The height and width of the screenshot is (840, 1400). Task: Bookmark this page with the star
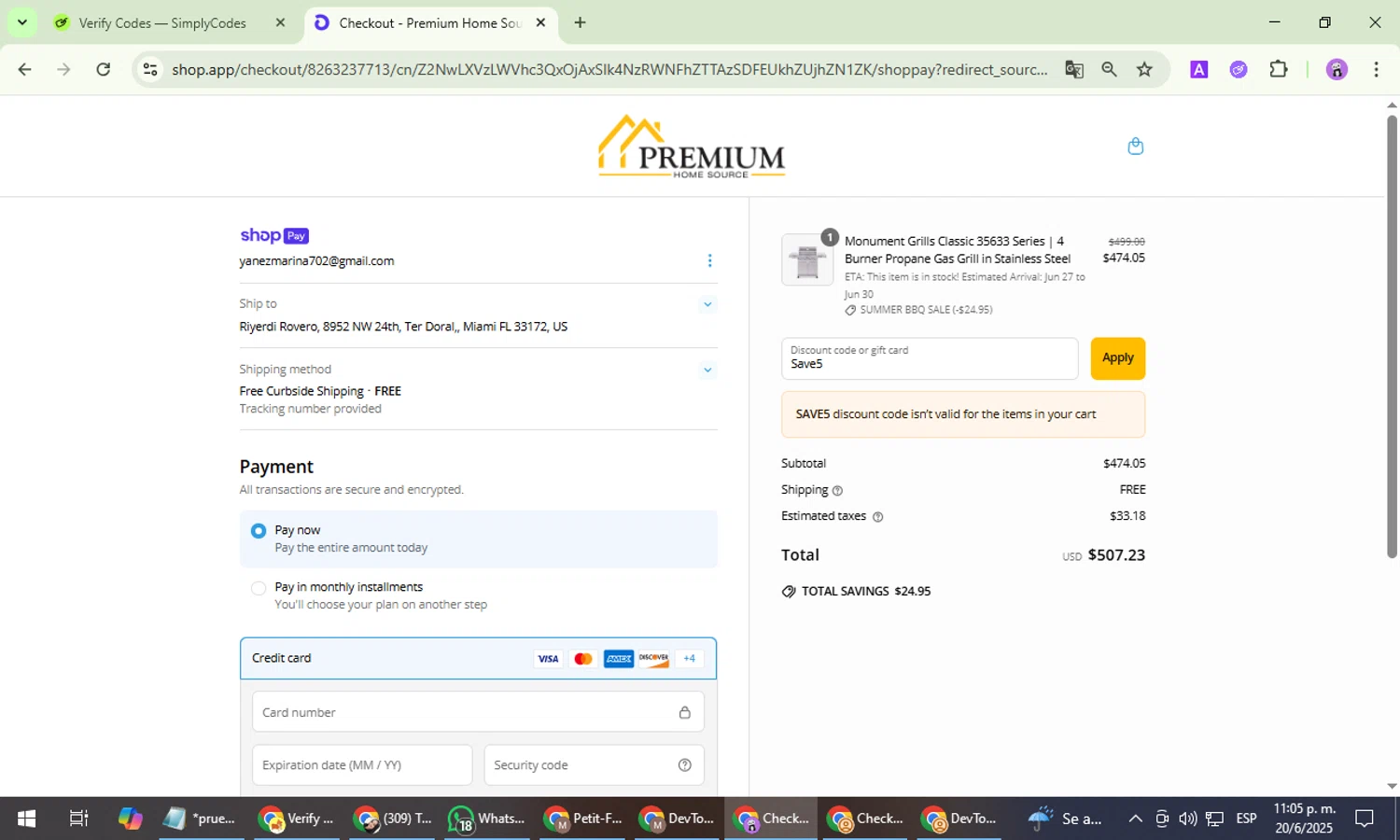click(1144, 69)
